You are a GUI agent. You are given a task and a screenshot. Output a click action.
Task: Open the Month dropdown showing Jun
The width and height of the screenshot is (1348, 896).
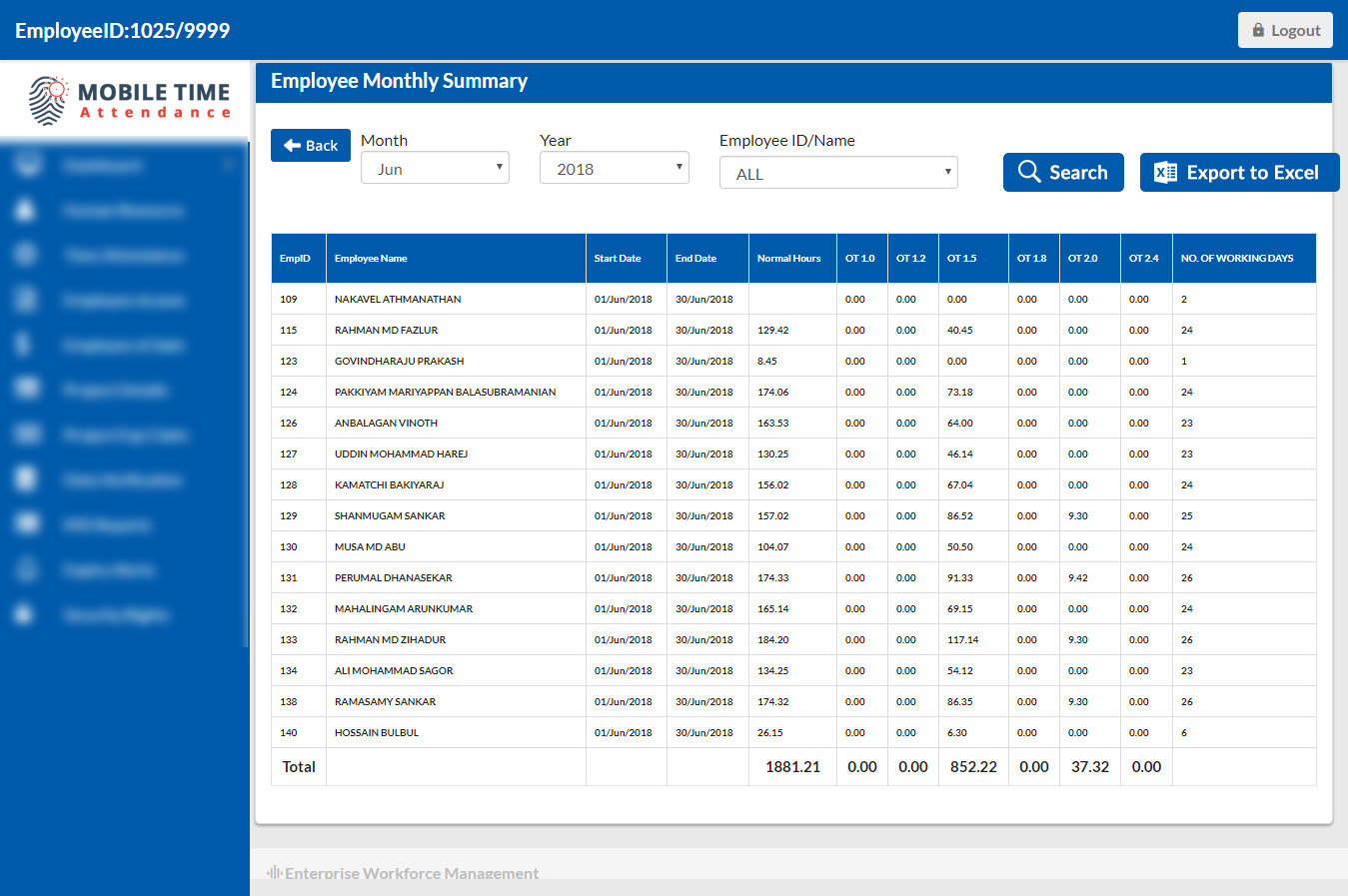[x=435, y=168]
